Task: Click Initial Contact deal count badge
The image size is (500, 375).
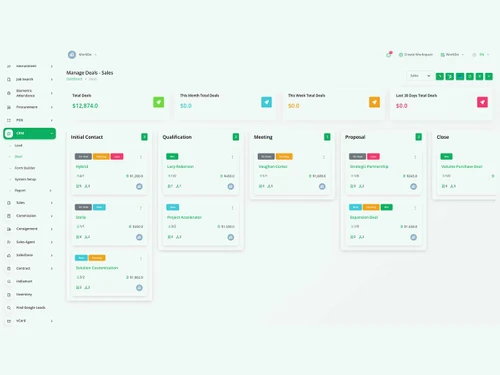Action: pyautogui.click(x=144, y=137)
